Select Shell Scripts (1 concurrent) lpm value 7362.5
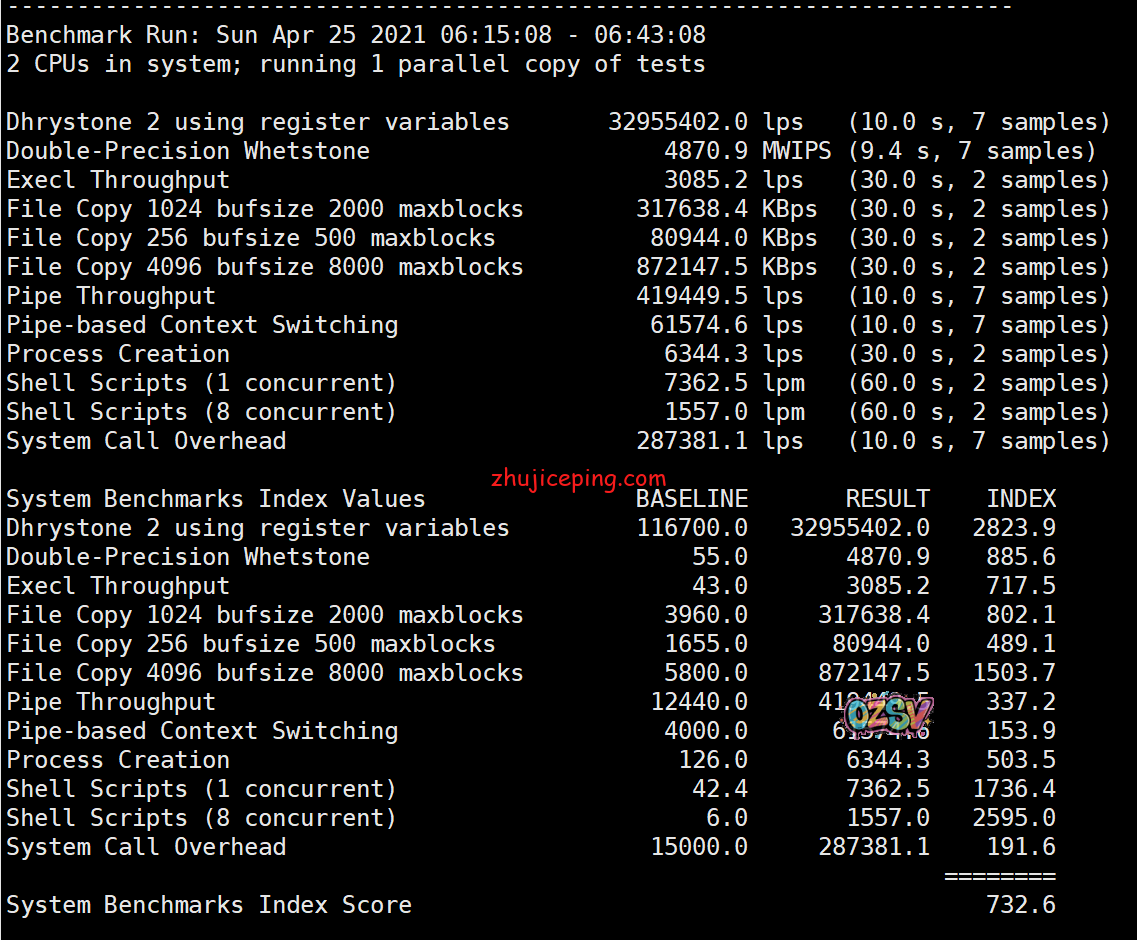The width and height of the screenshot is (1137, 940). (706, 383)
